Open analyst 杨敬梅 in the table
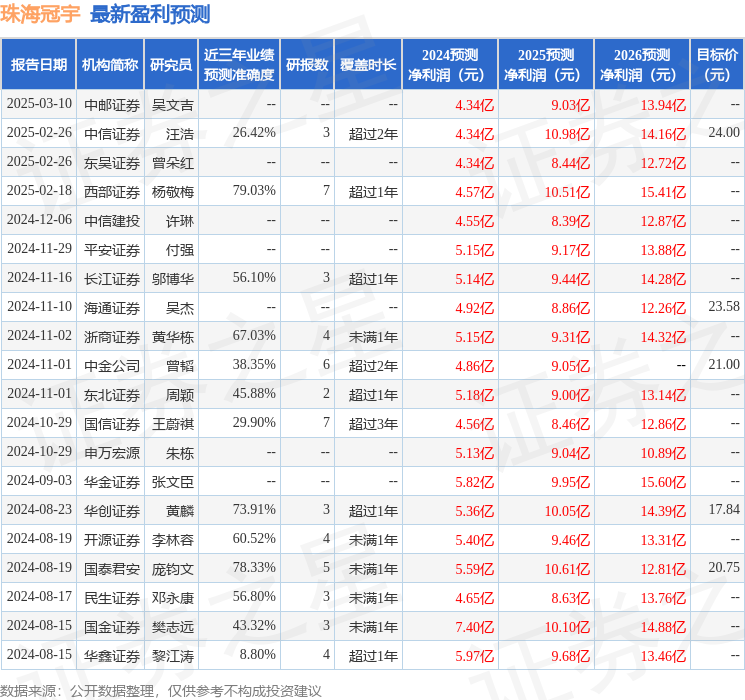Viewport: 745px width, 700px height. [x=172, y=190]
